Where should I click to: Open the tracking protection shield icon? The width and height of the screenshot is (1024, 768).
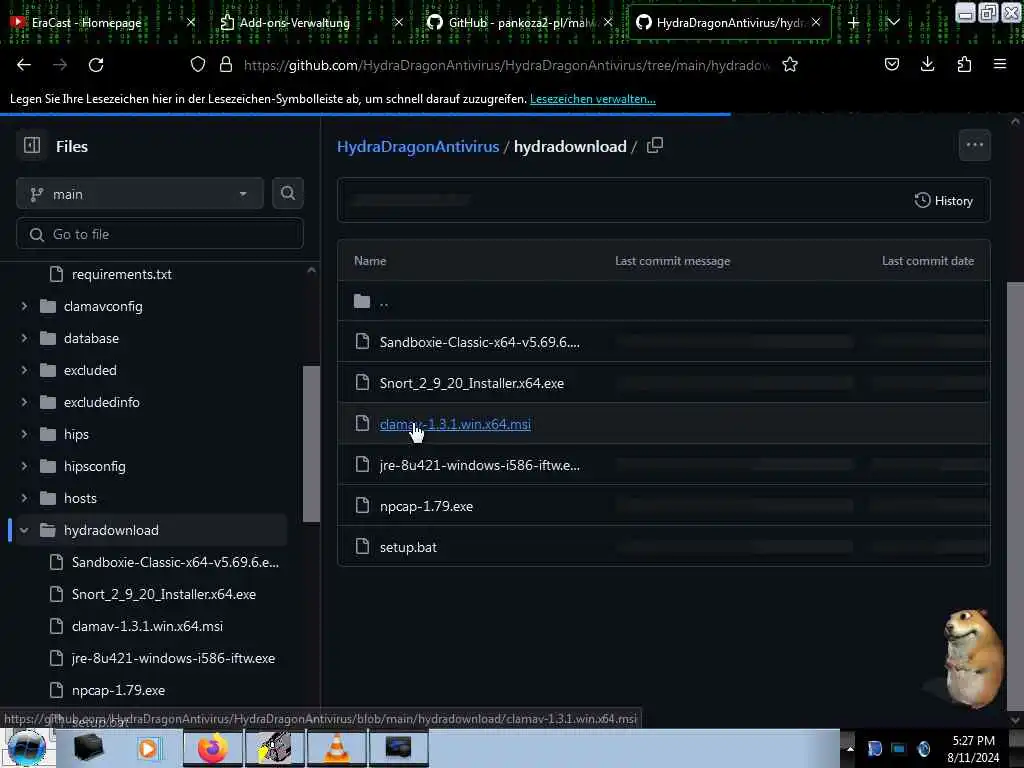coord(198,64)
